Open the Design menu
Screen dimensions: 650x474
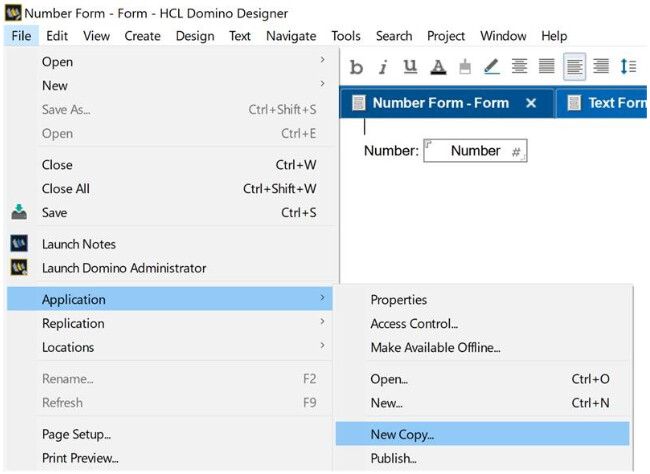tap(195, 36)
